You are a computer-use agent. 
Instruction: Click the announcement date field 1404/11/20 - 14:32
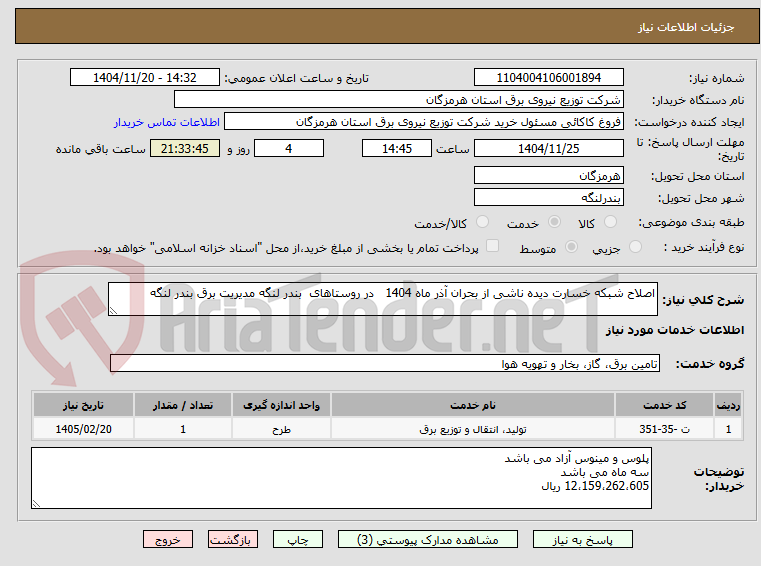(145, 78)
